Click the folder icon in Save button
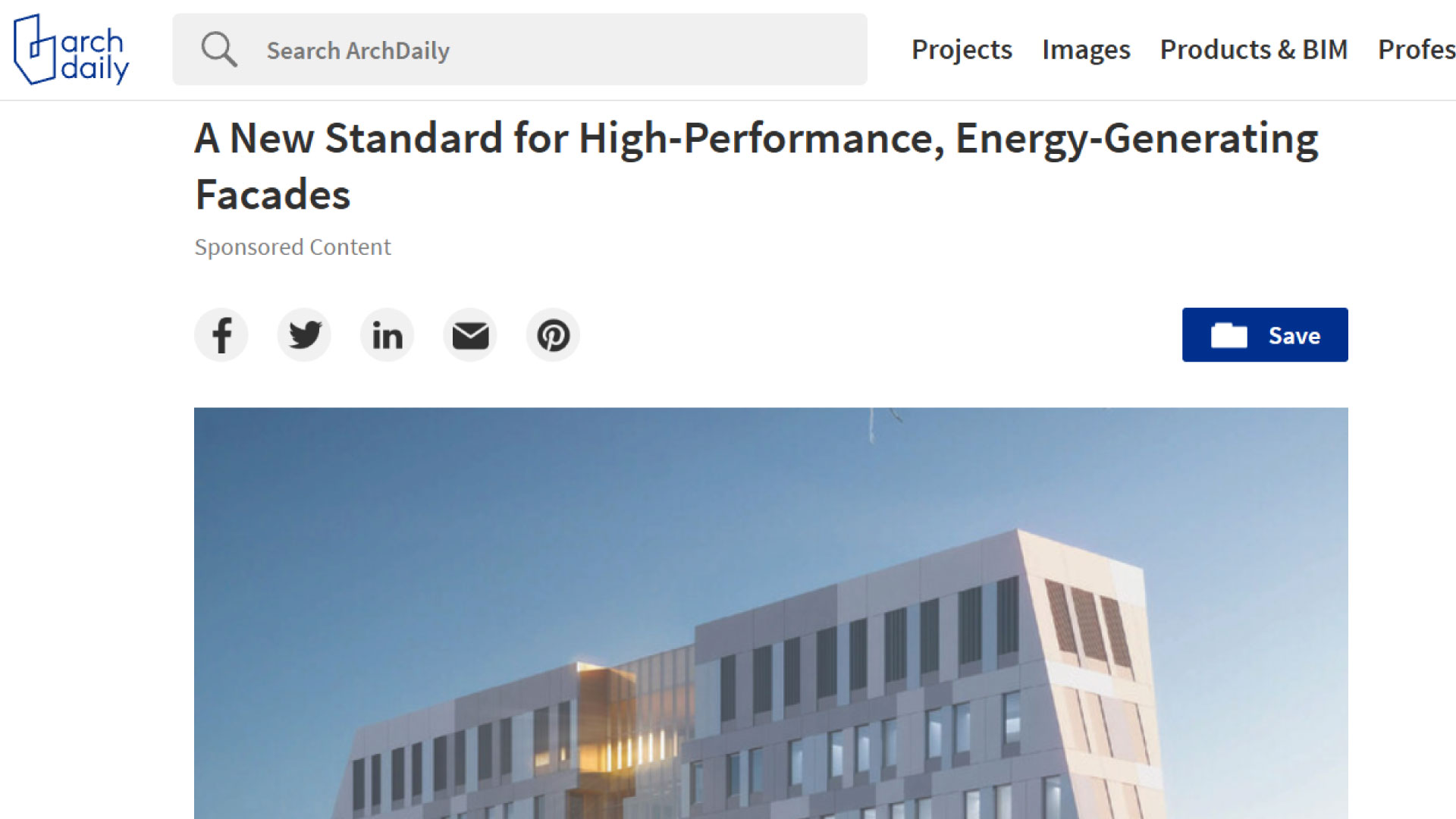Screen dimensions: 1456x819 tap(1228, 335)
